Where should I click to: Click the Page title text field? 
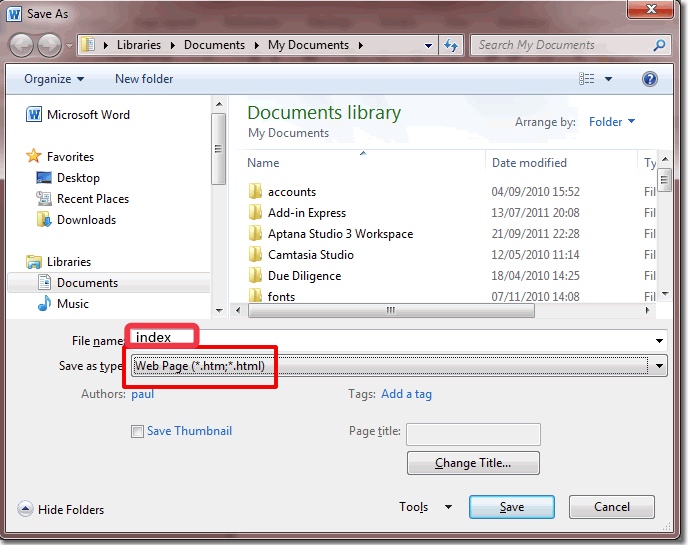pyautogui.click(x=473, y=434)
